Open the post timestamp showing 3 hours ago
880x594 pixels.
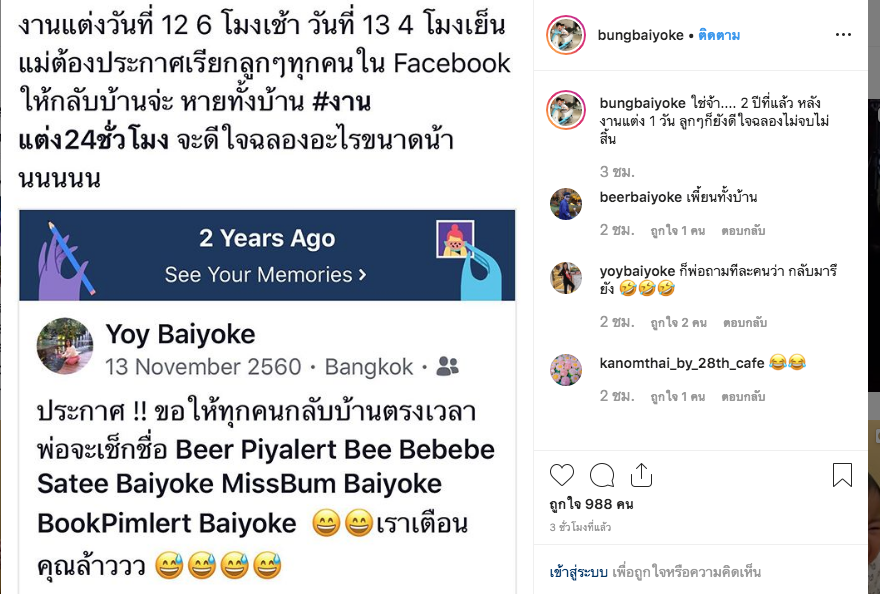(580, 527)
